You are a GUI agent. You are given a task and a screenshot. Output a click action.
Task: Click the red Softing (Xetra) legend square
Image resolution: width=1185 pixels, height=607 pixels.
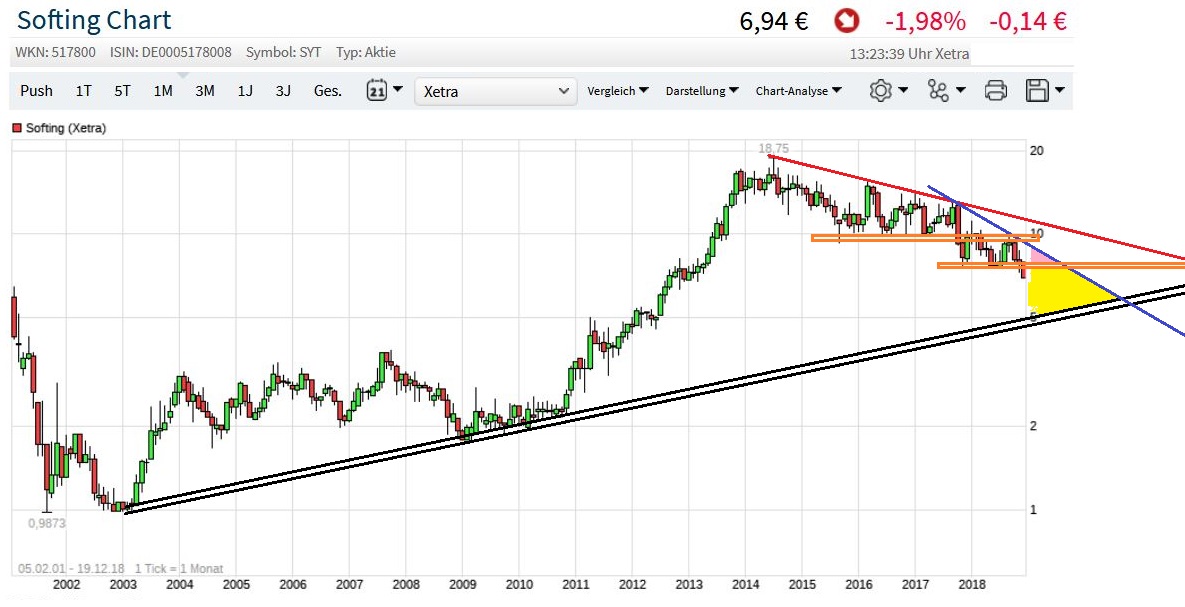tap(17, 129)
